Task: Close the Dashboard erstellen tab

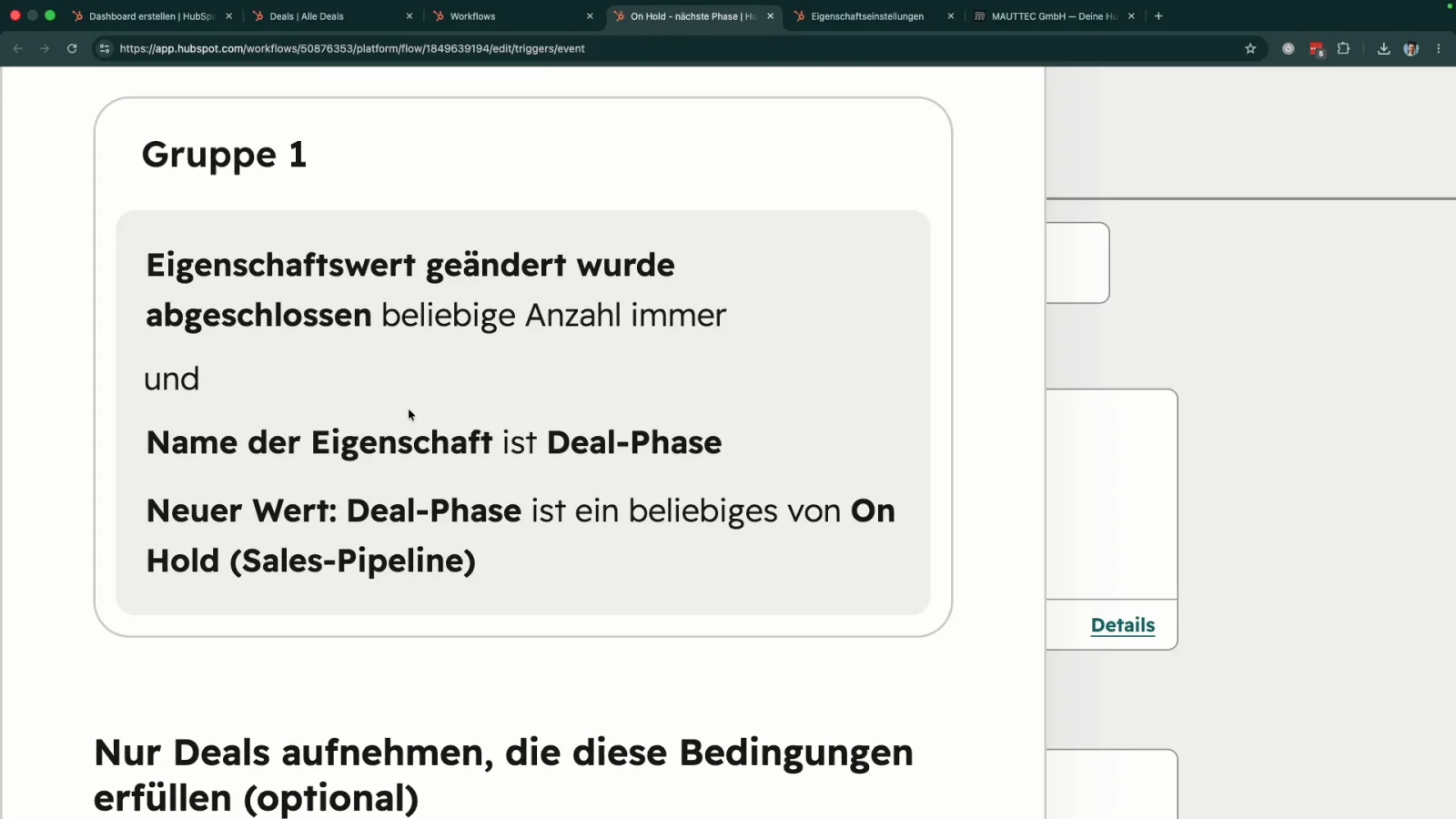Action: [x=228, y=16]
